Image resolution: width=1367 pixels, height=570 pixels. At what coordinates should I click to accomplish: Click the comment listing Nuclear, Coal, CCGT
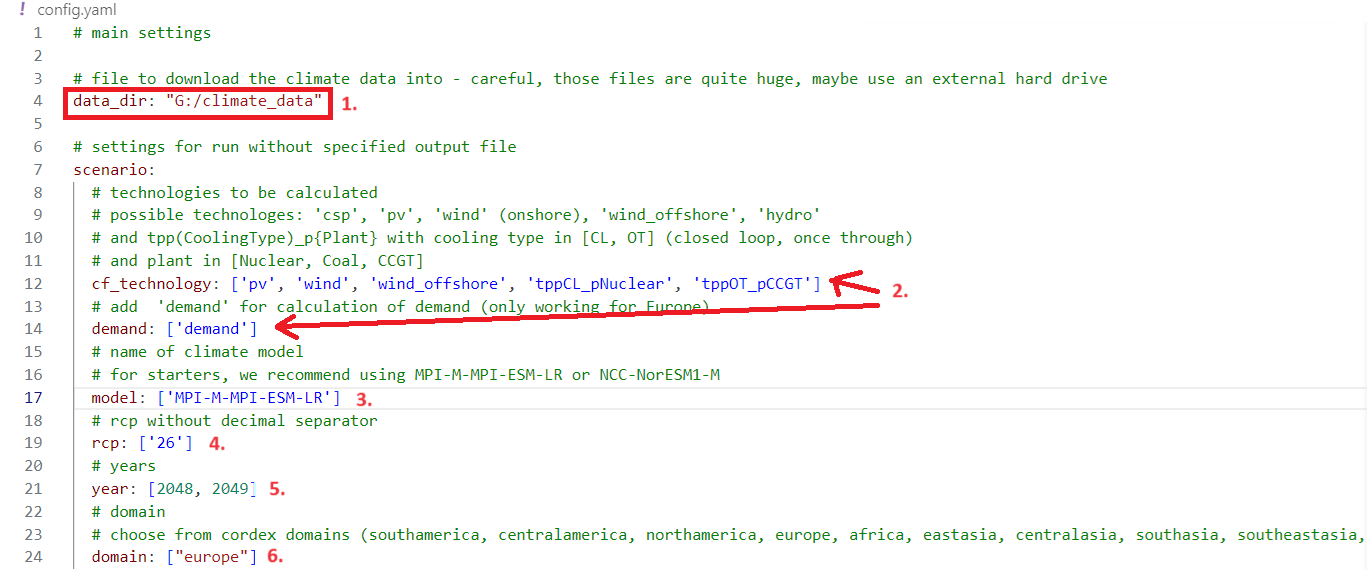coord(257,261)
